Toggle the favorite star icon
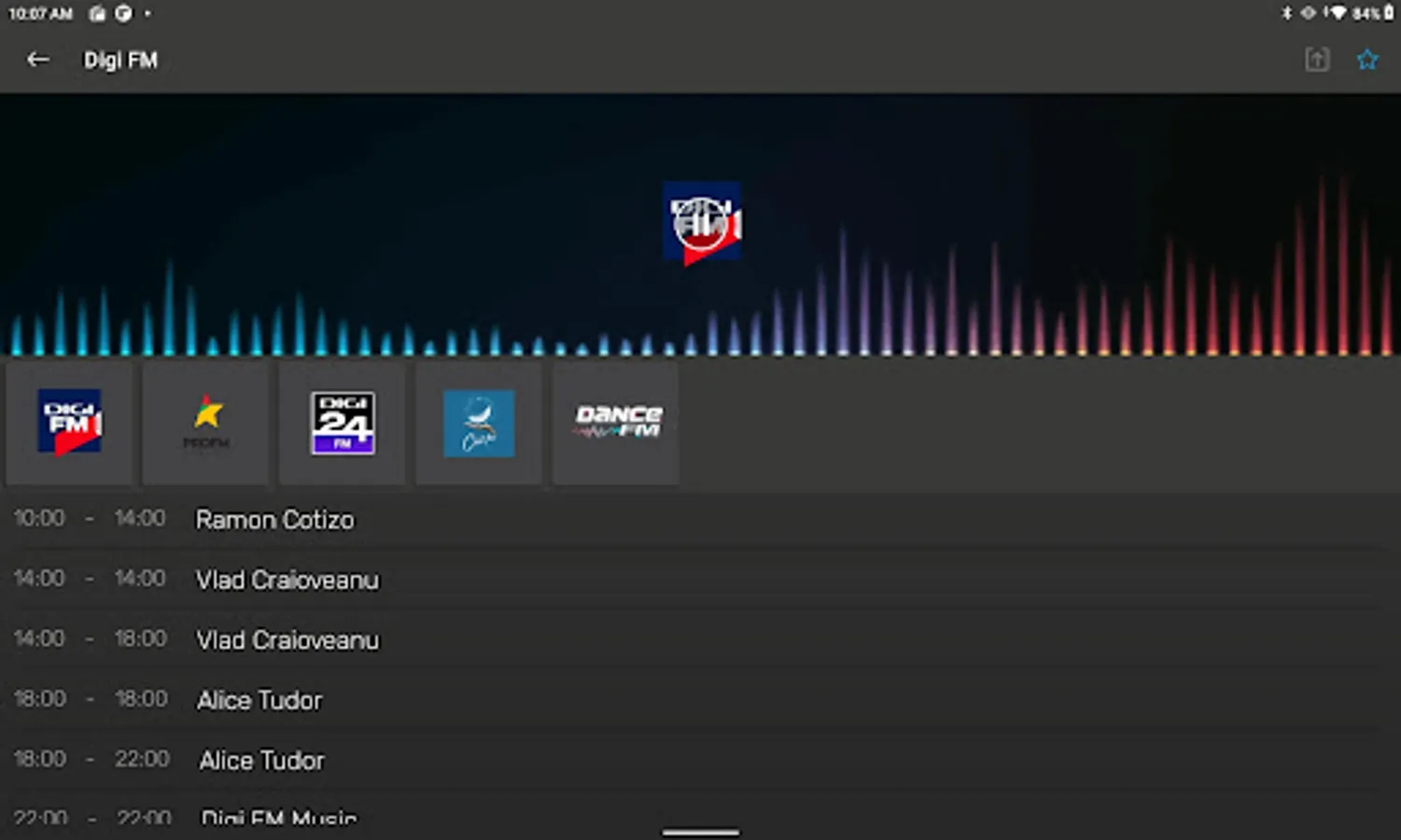Screen dimensions: 1401x840 (1367, 60)
